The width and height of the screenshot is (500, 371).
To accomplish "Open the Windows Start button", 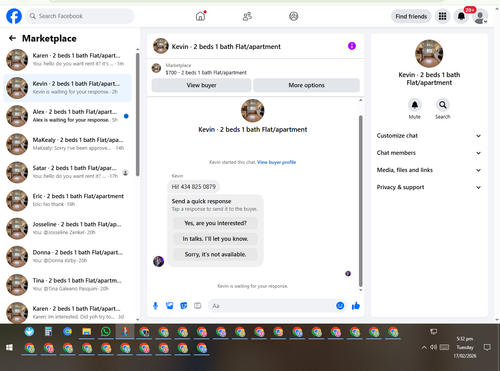I will point(9,348).
